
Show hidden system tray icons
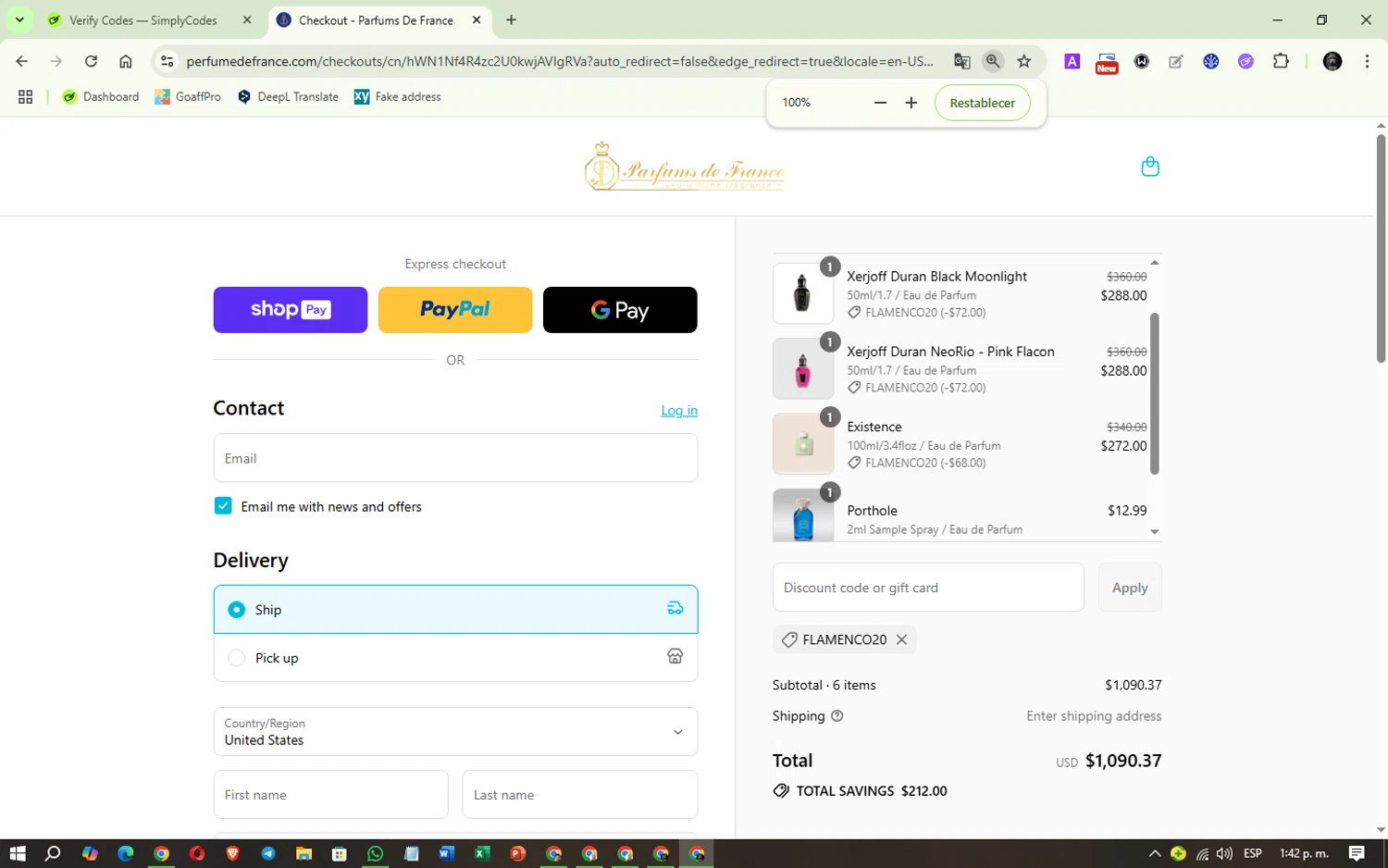click(1155, 853)
